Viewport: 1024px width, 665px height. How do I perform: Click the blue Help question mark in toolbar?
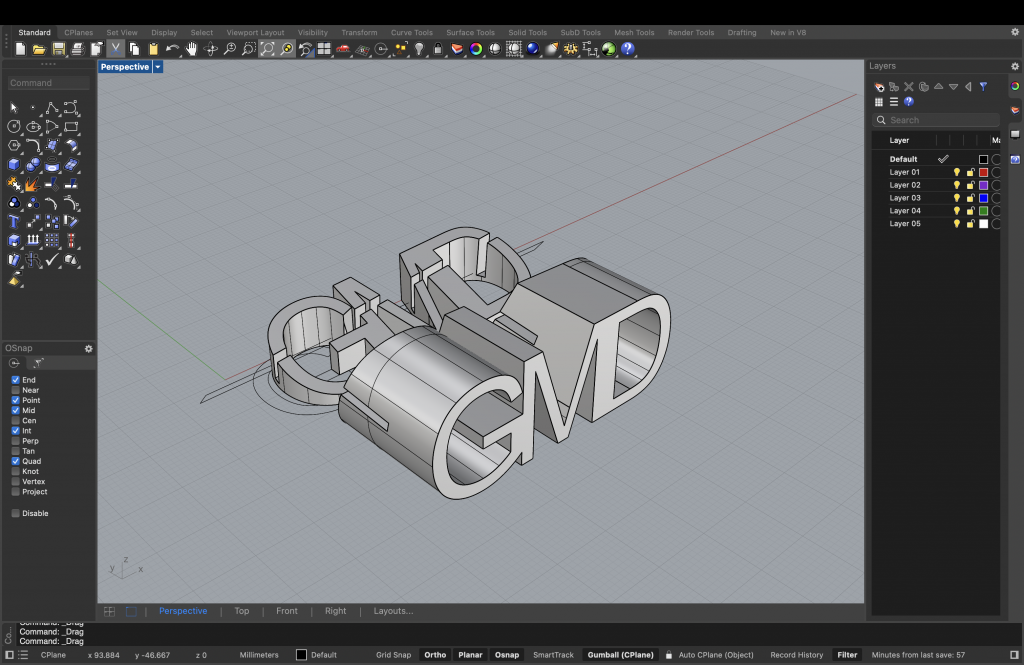628,49
